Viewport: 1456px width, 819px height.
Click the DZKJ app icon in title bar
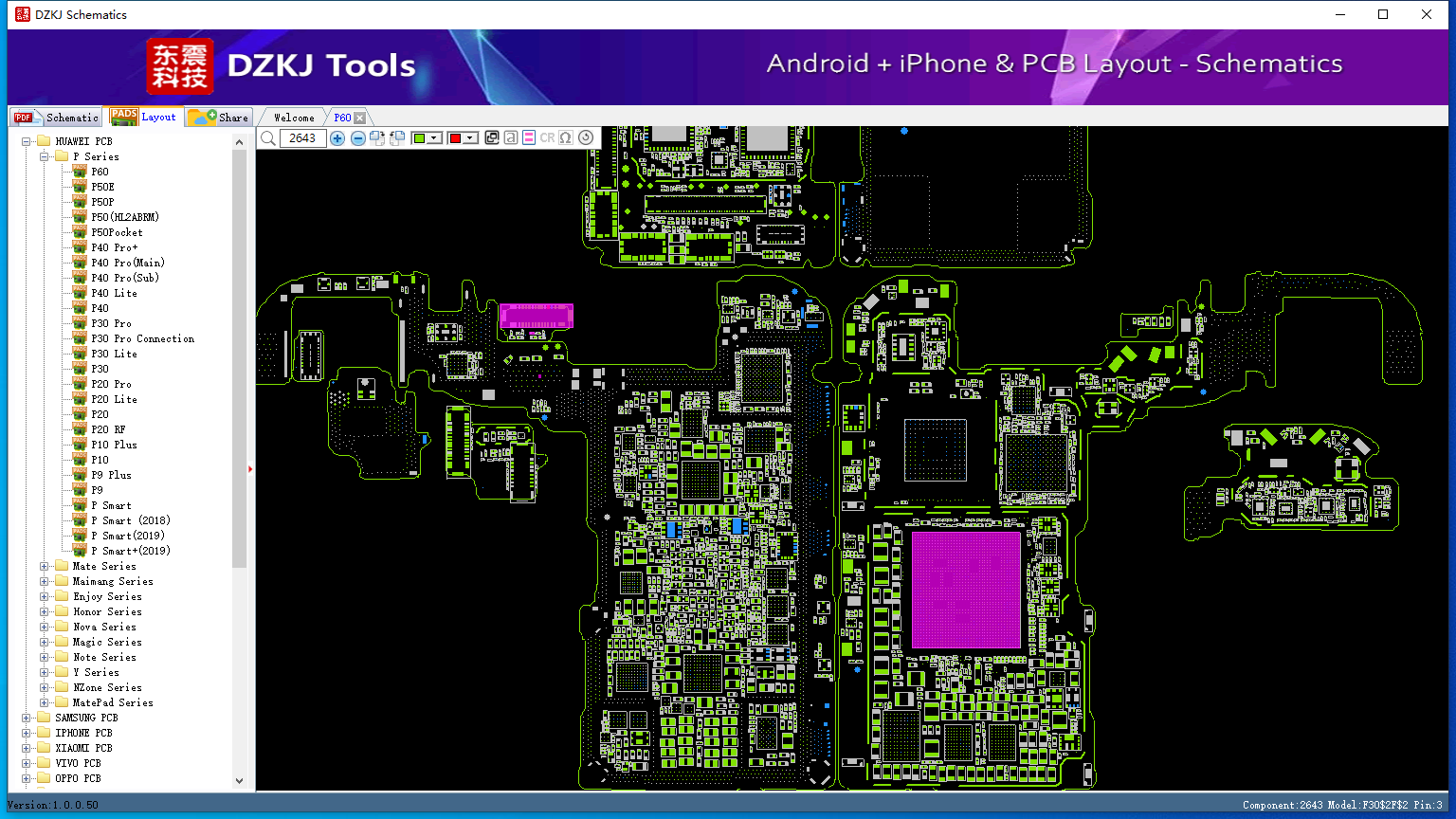point(23,14)
